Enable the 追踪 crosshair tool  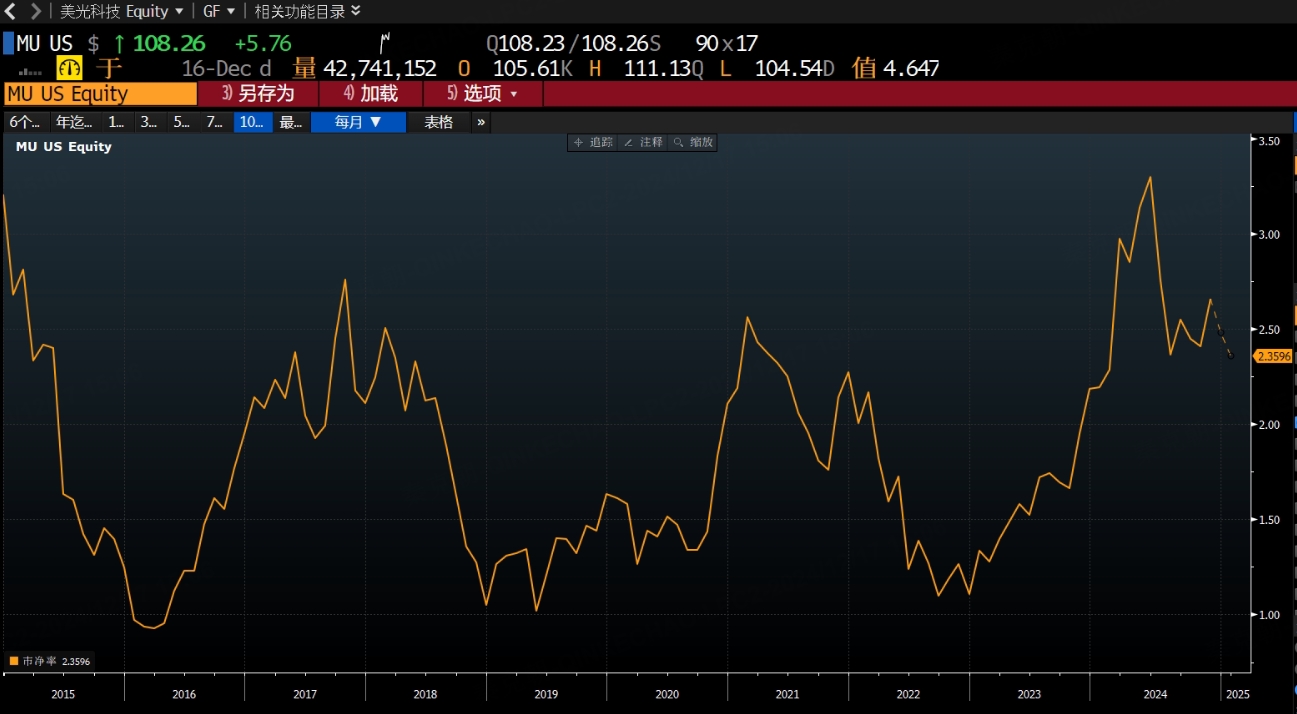pyautogui.click(x=592, y=143)
